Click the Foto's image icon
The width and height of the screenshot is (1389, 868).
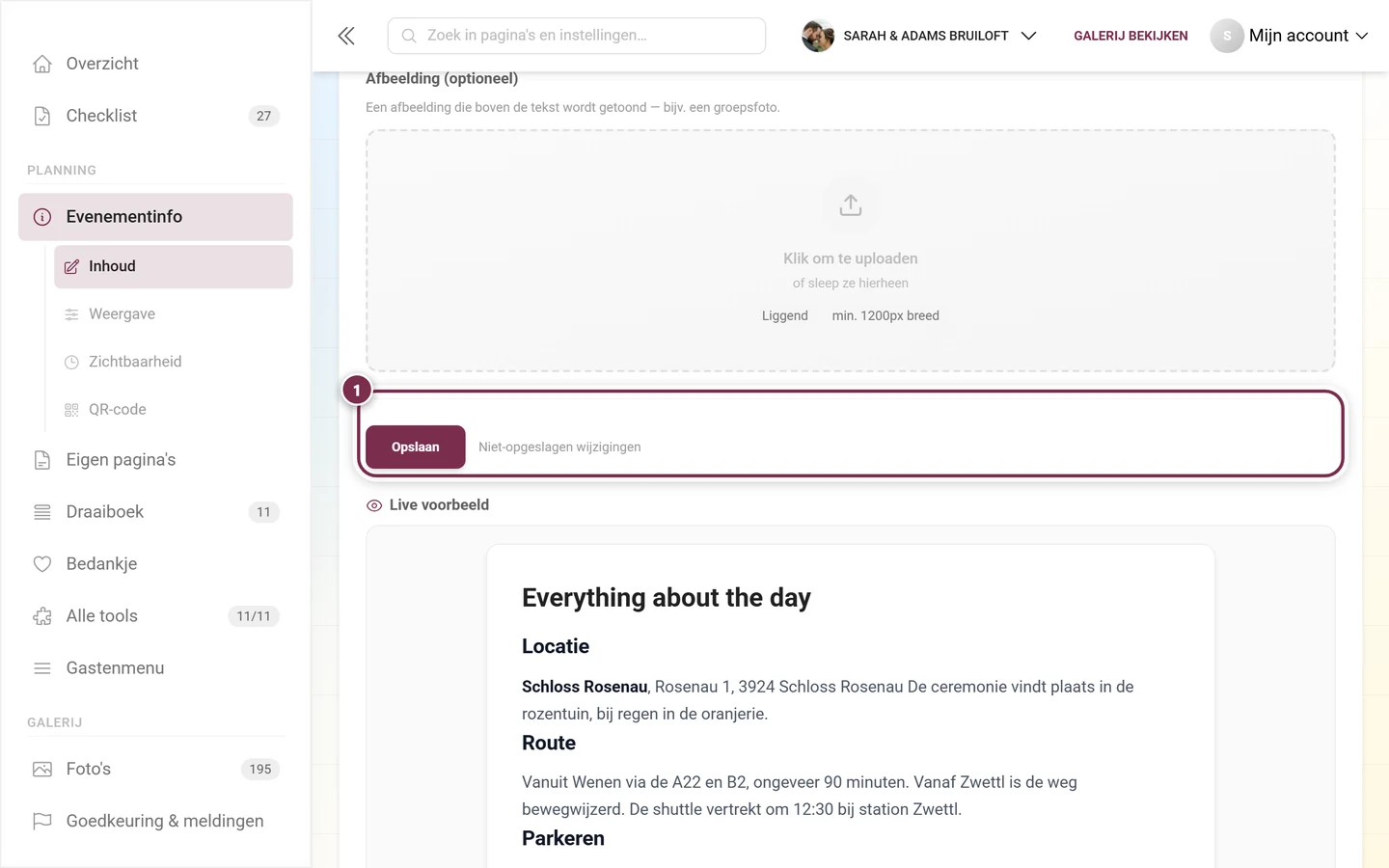point(42,770)
